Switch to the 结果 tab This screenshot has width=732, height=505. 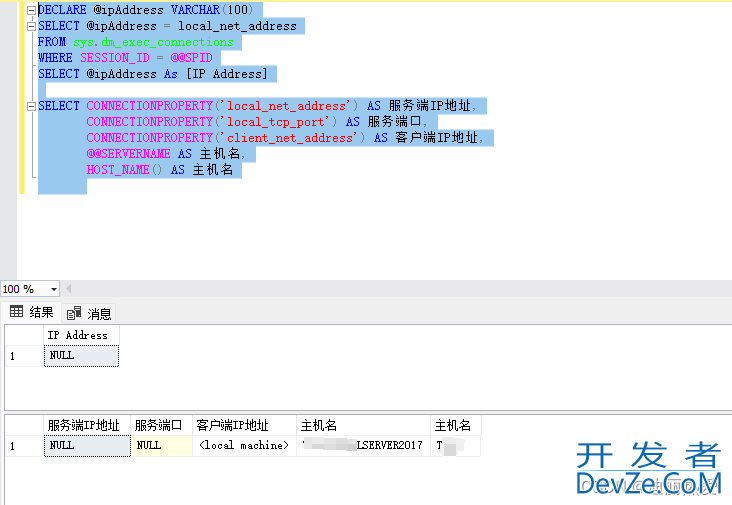click(32, 312)
